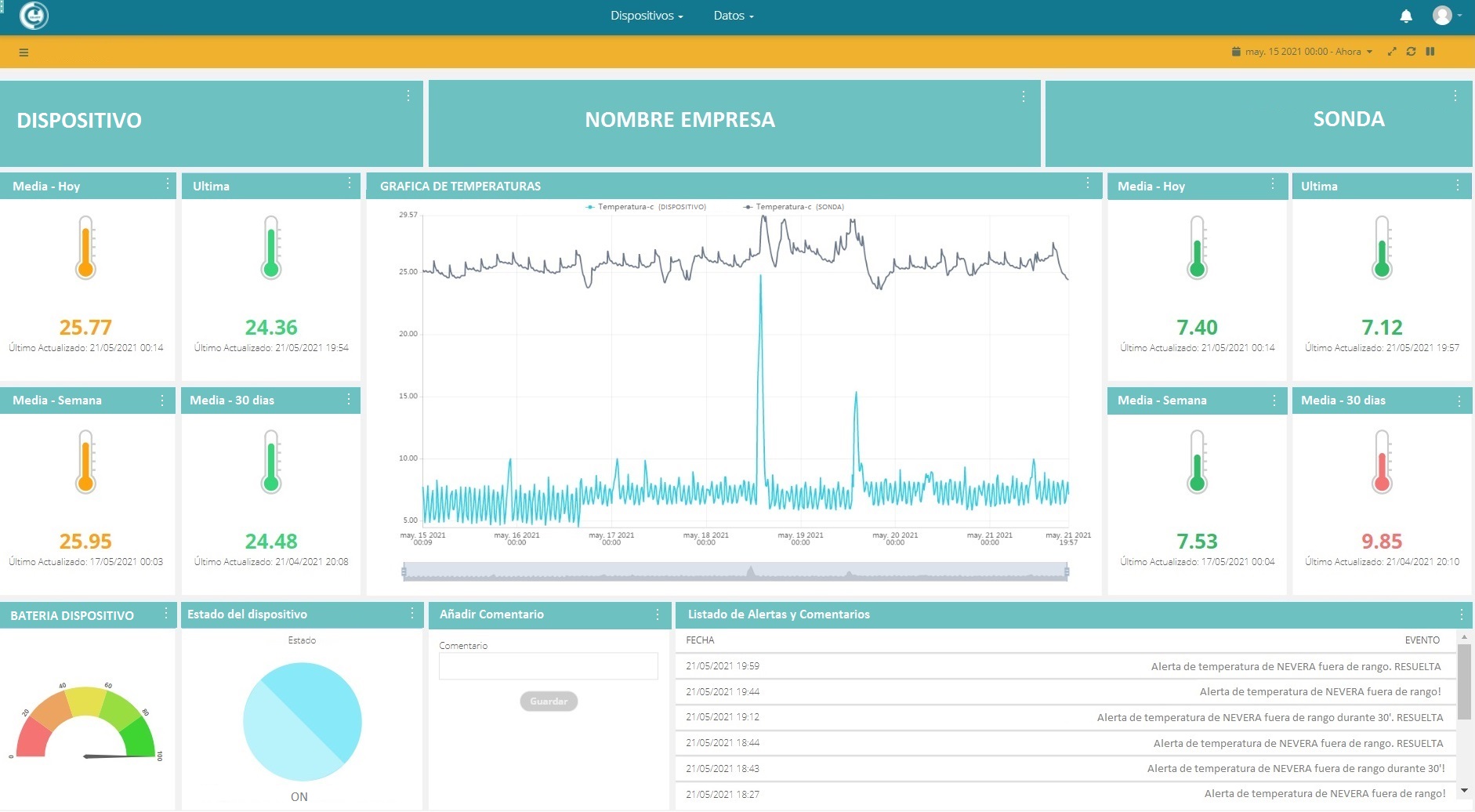Open options for the 9.85 Media - 30 dias card
The height and width of the screenshot is (812, 1475).
(1459, 401)
